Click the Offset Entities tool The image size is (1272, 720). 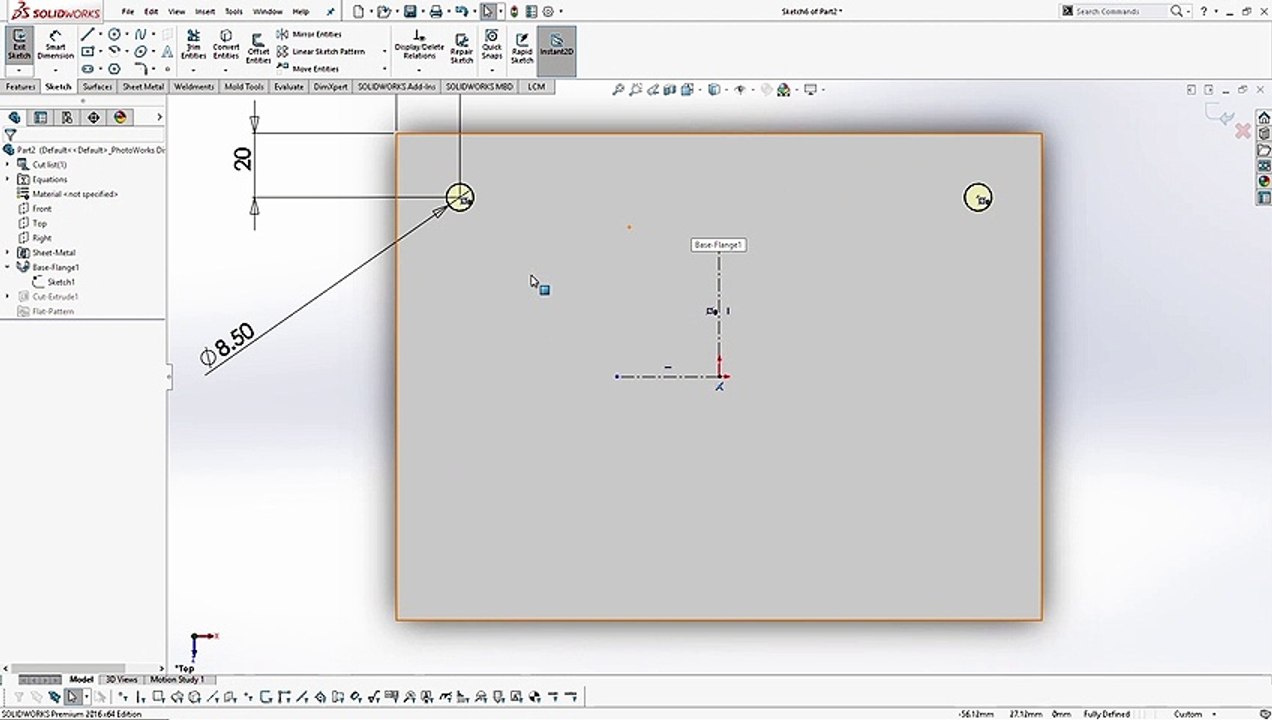click(x=258, y=47)
